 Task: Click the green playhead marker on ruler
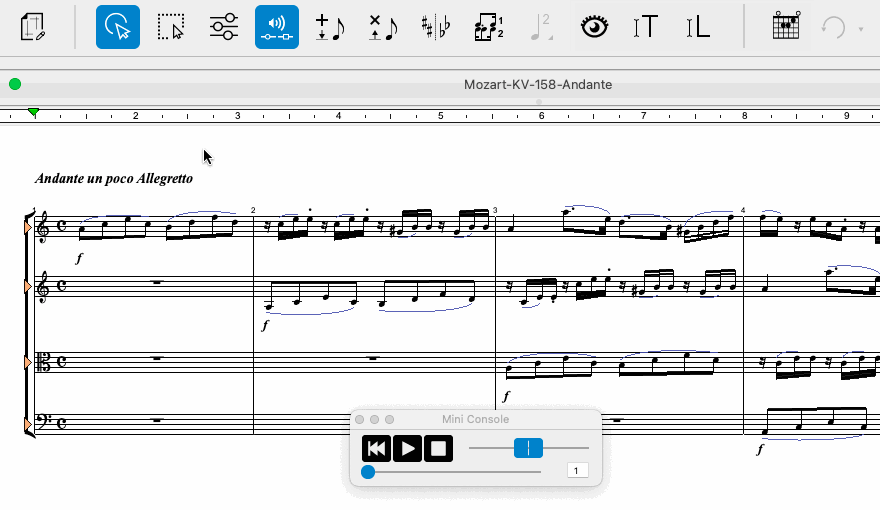pos(34,112)
